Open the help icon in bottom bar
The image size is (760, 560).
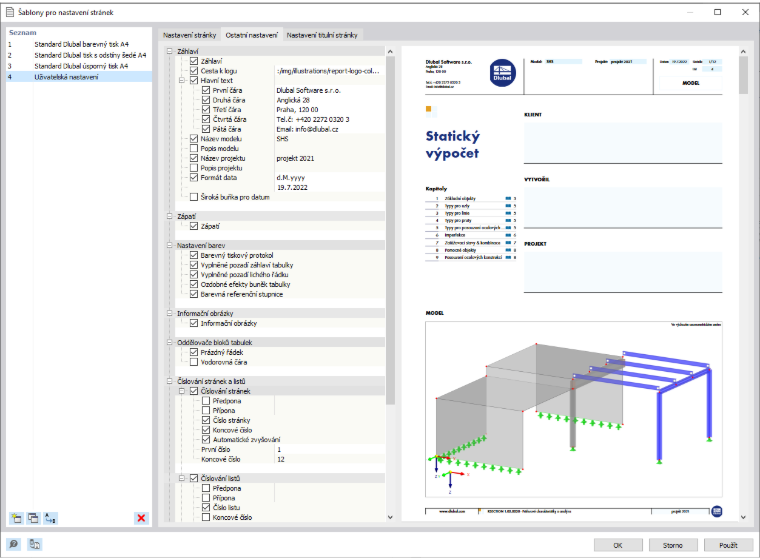click(x=14, y=544)
